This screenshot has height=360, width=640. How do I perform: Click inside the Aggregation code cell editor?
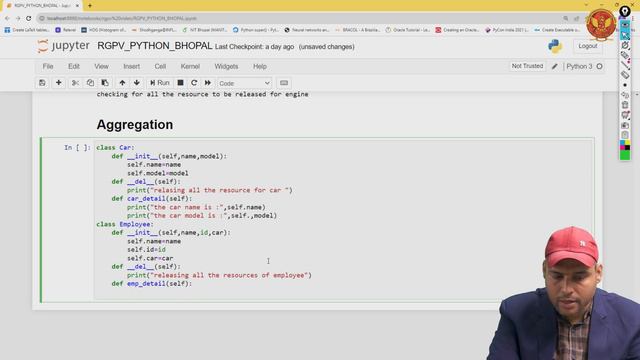point(343,220)
